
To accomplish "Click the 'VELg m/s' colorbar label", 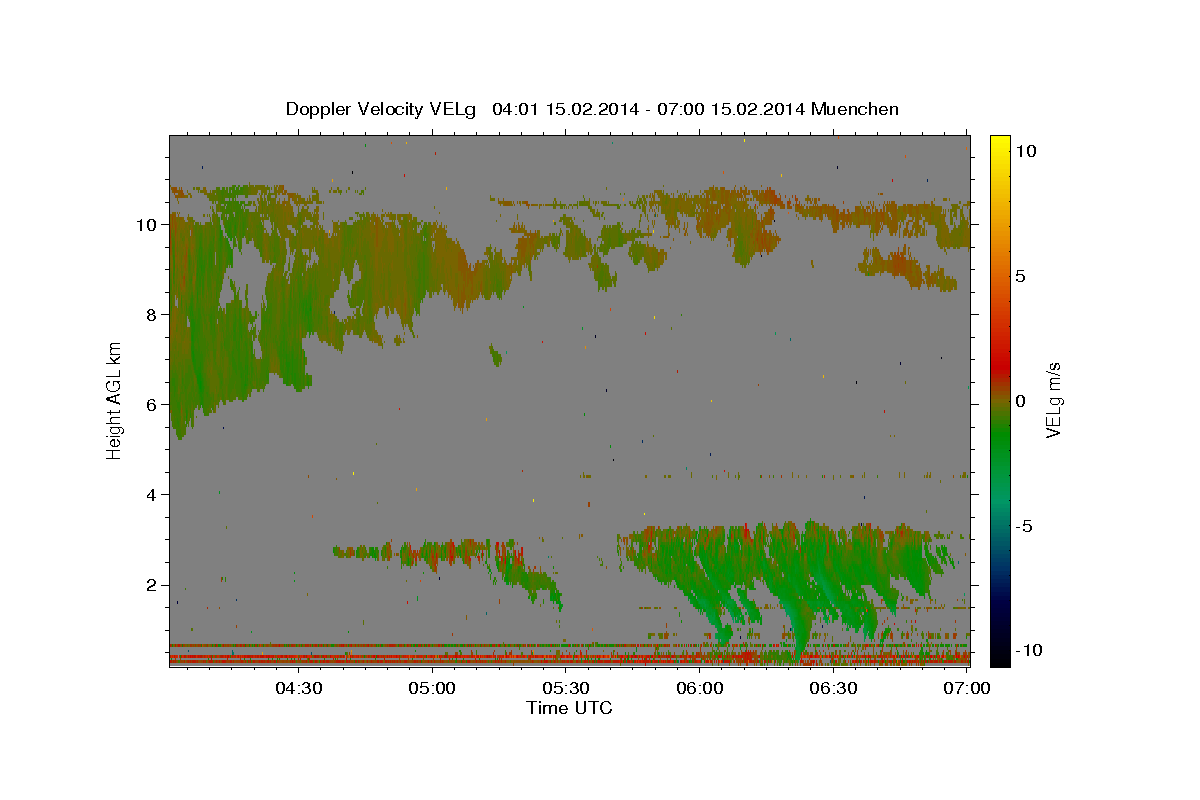I will point(1052,400).
